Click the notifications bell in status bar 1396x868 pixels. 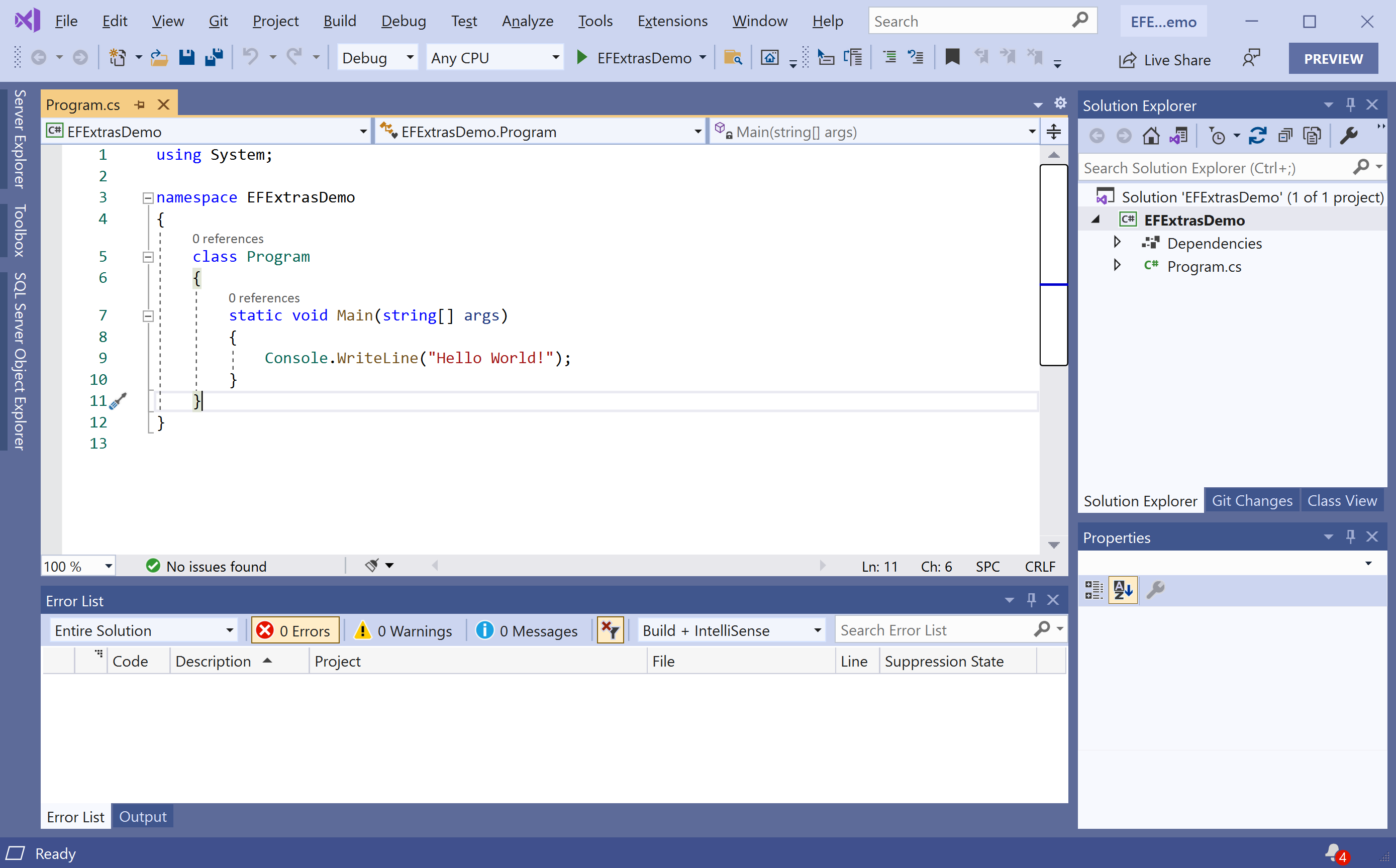point(1333,852)
